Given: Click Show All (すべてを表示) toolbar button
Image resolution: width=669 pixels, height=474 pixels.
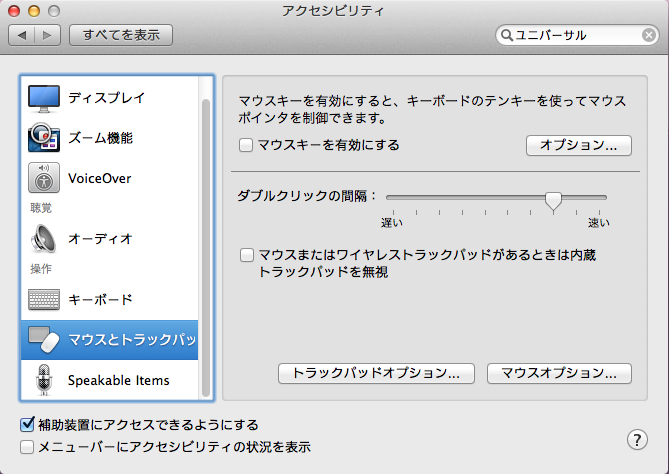Looking at the screenshot, I should [121, 35].
